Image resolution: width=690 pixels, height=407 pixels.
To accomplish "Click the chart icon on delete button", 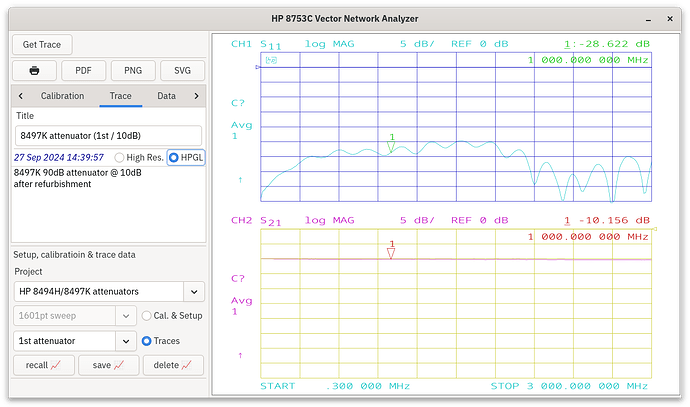I will click(187, 365).
